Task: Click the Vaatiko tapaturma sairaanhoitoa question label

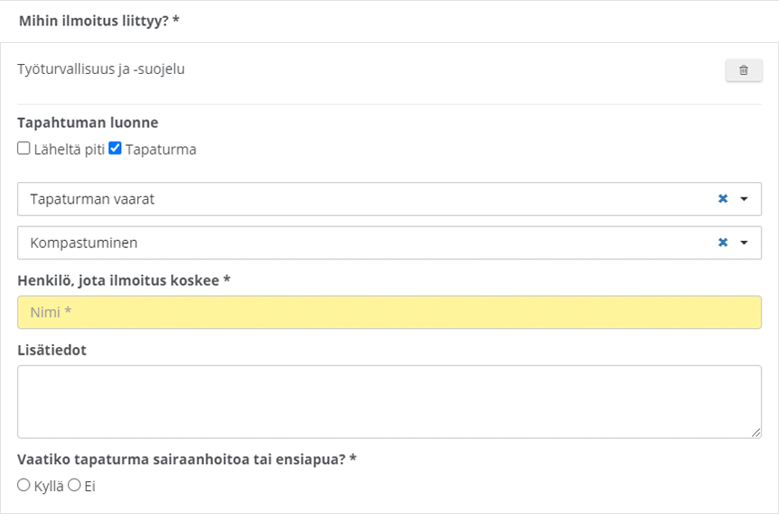Action: (187, 459)
